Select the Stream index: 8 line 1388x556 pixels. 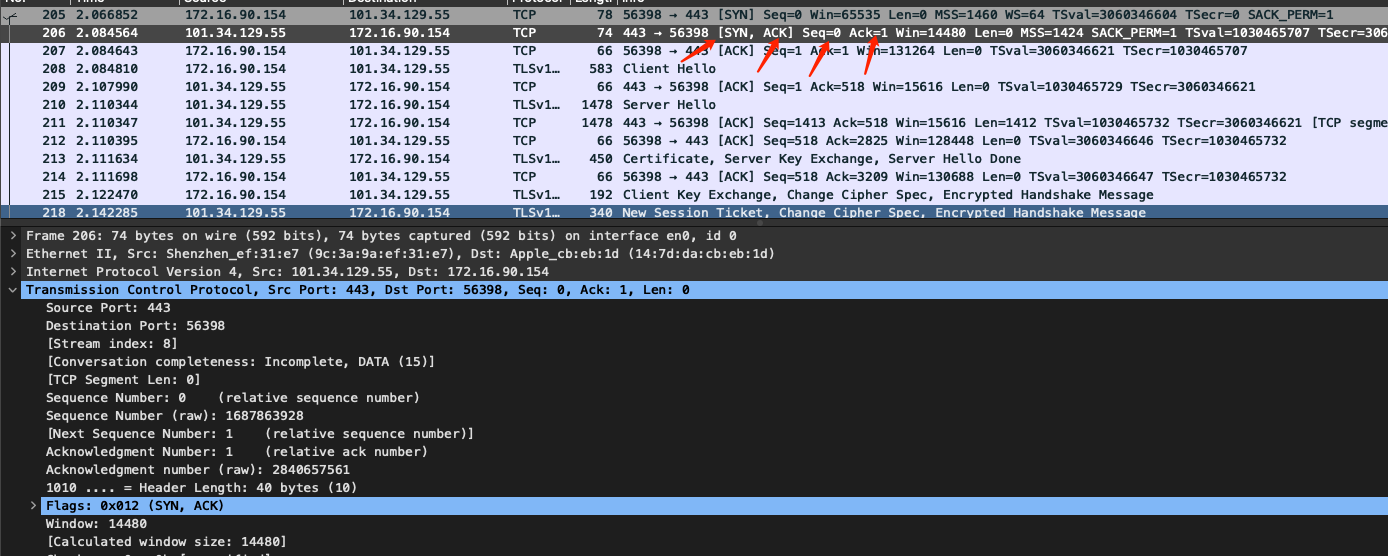coord(112,344)
